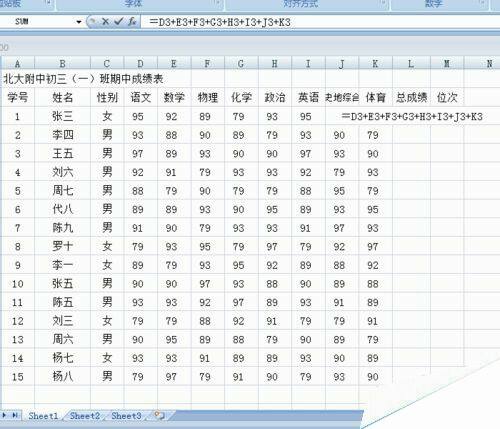Select the 史地综合 header cell
Viewport: 500px width, 429px height.
tap(342, 97)
